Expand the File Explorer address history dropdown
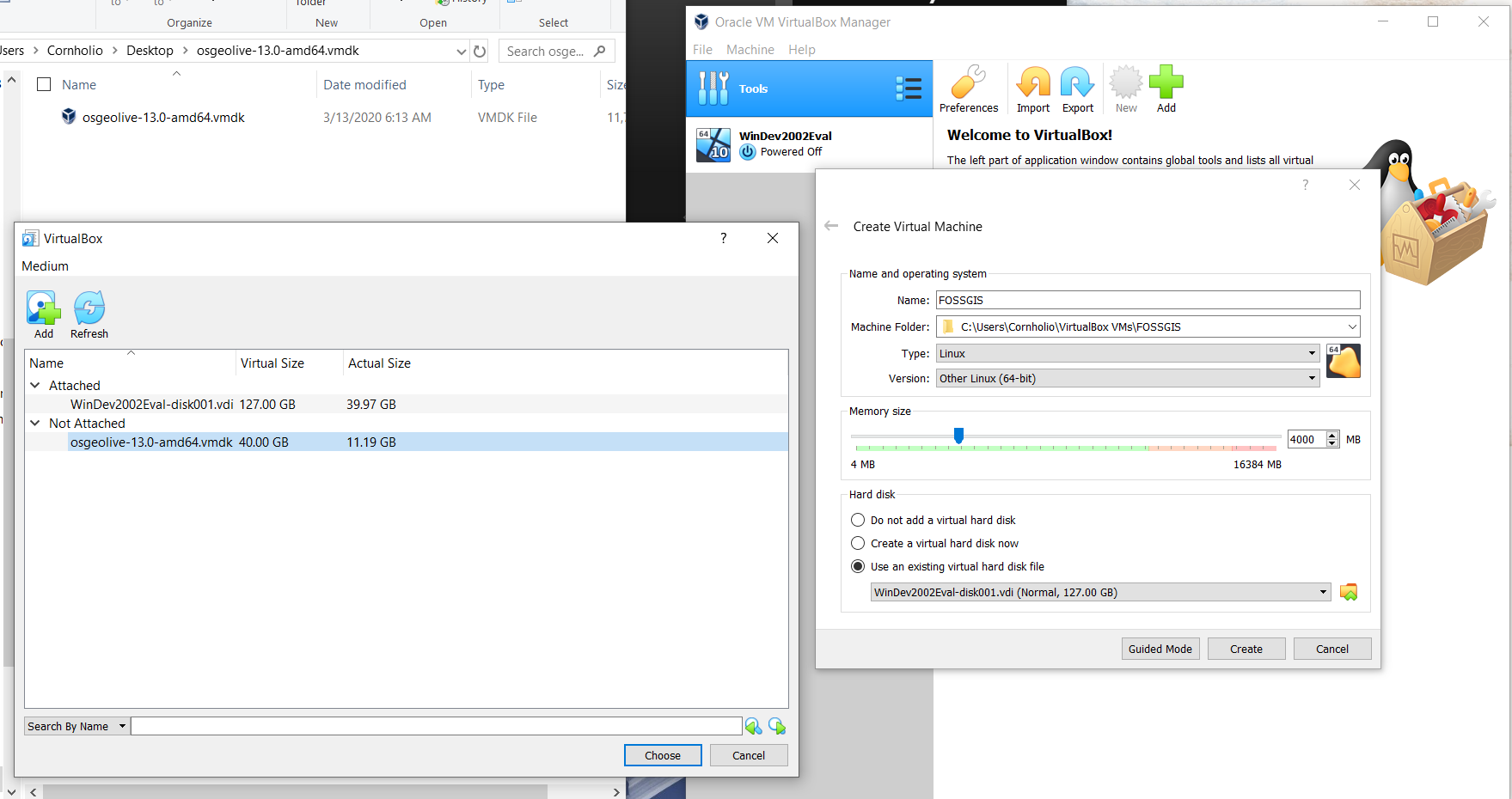 click(462, 52)
